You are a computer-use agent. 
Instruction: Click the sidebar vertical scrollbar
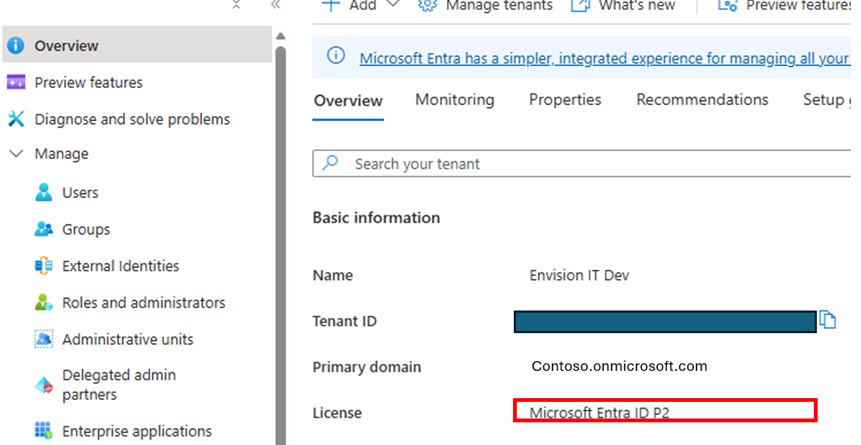tap(281, 244)
